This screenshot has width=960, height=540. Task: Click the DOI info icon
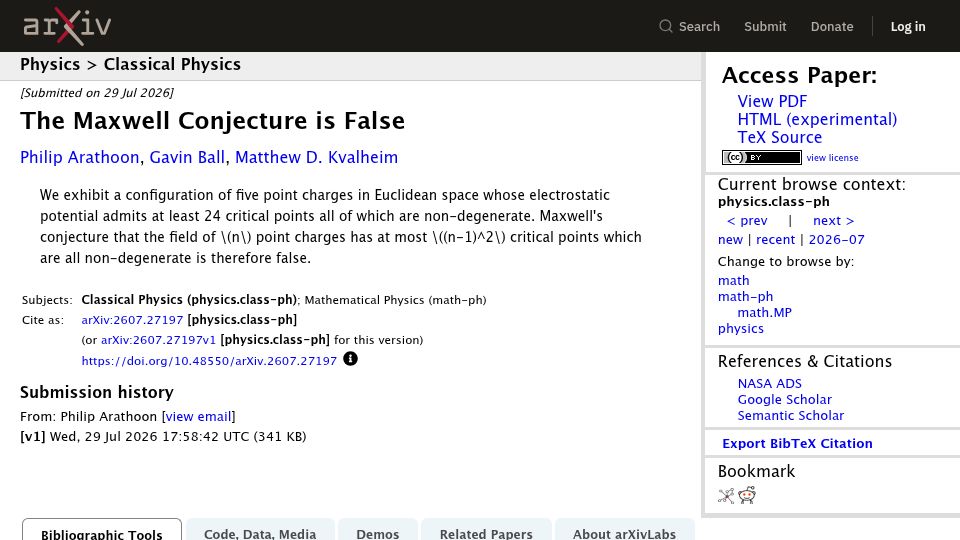click(x=350, y=359)
